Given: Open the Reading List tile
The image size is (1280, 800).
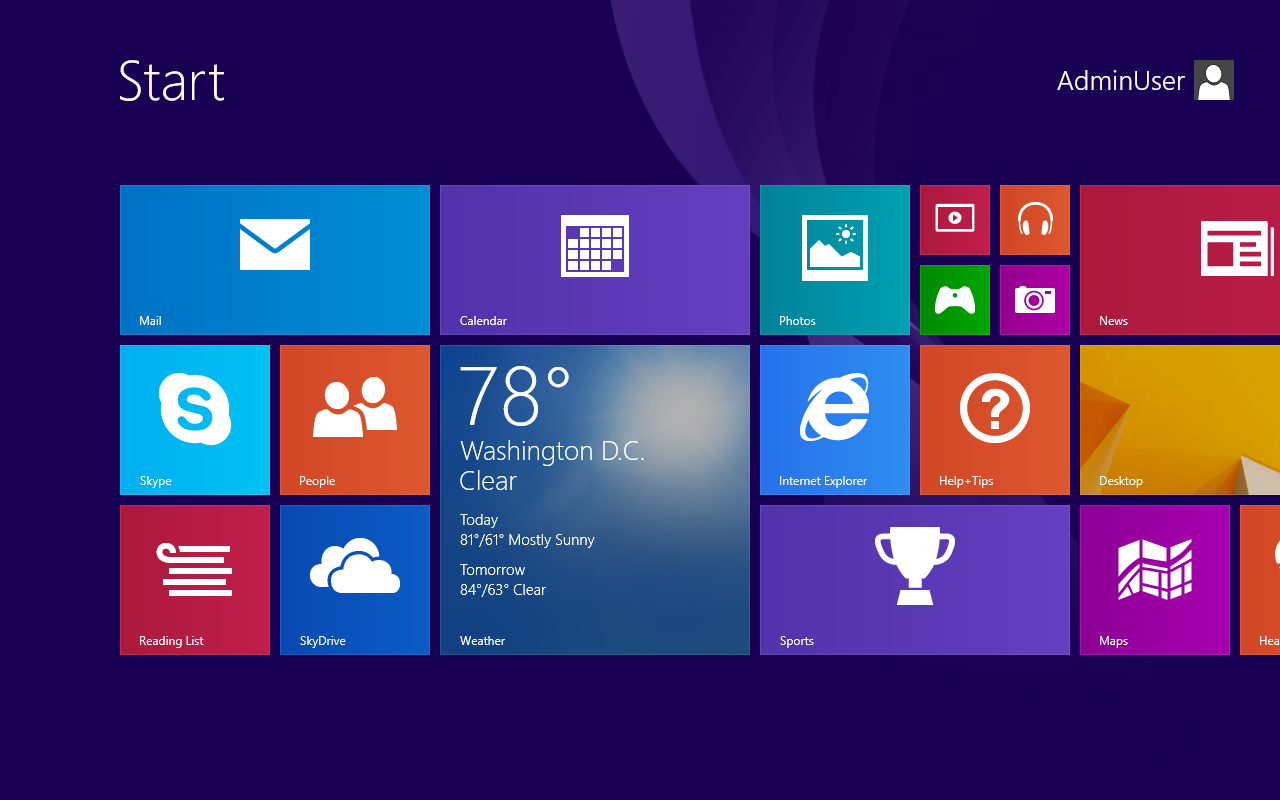Looking at the screenshot, I should coord(195,580).
